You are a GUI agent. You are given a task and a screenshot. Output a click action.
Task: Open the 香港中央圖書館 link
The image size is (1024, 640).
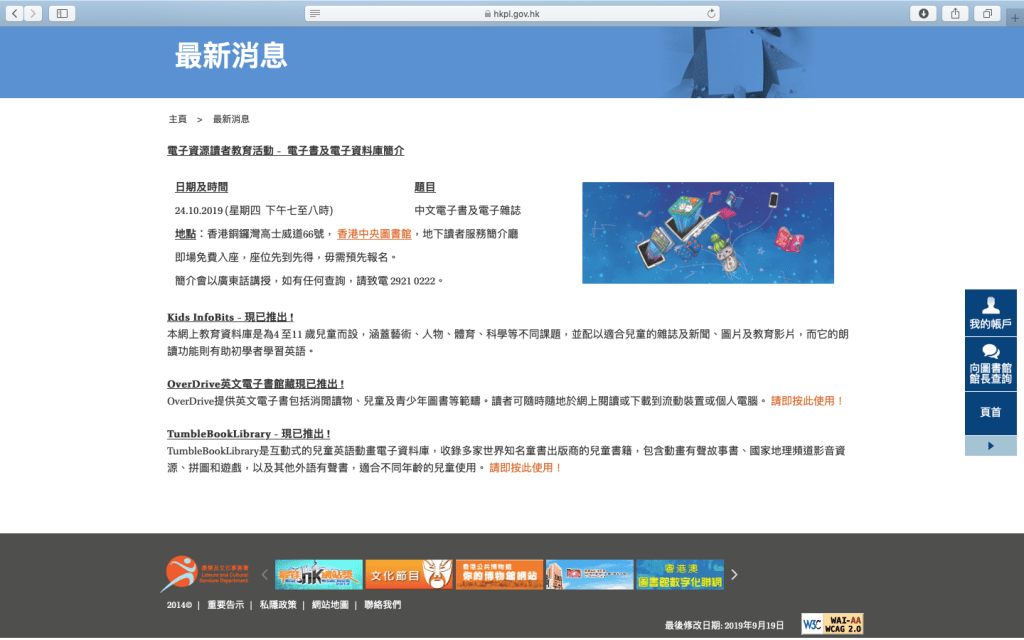(374, 233)
